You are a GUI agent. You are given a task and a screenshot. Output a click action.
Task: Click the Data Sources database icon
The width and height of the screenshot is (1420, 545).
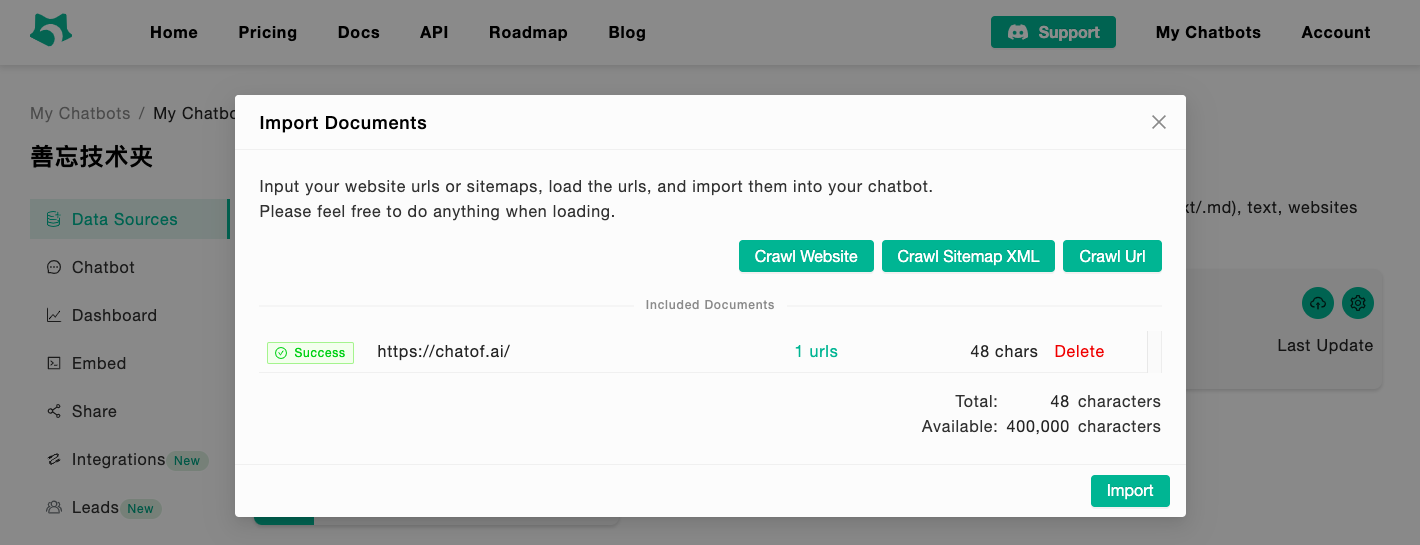[54, 219]
